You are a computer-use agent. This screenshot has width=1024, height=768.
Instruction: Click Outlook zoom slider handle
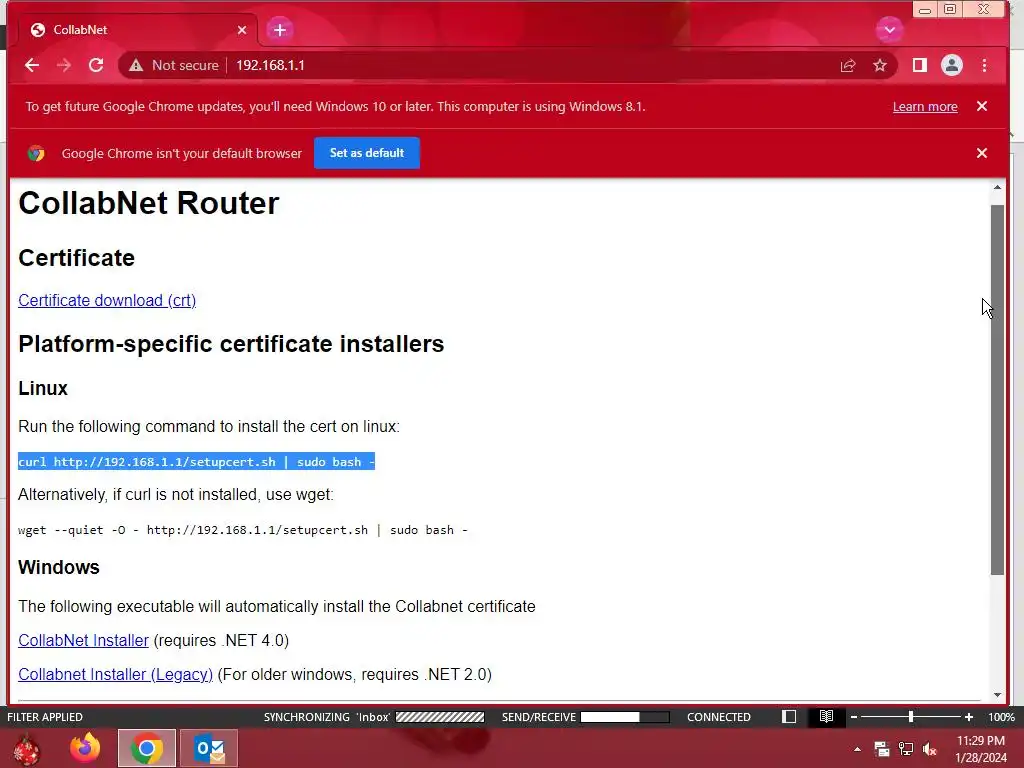point(911,717)
